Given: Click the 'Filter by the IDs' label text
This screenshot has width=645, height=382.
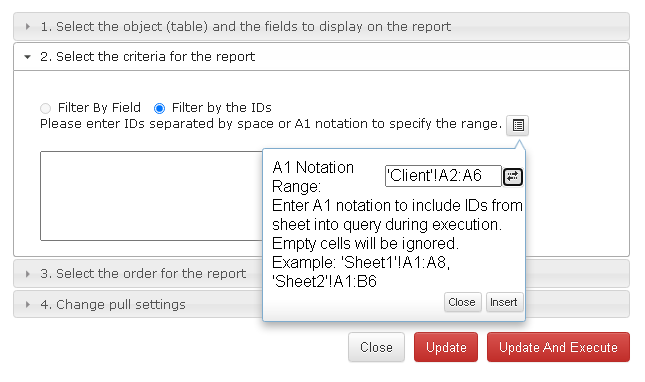Looking at the screenshot, I should click(222, 108).
